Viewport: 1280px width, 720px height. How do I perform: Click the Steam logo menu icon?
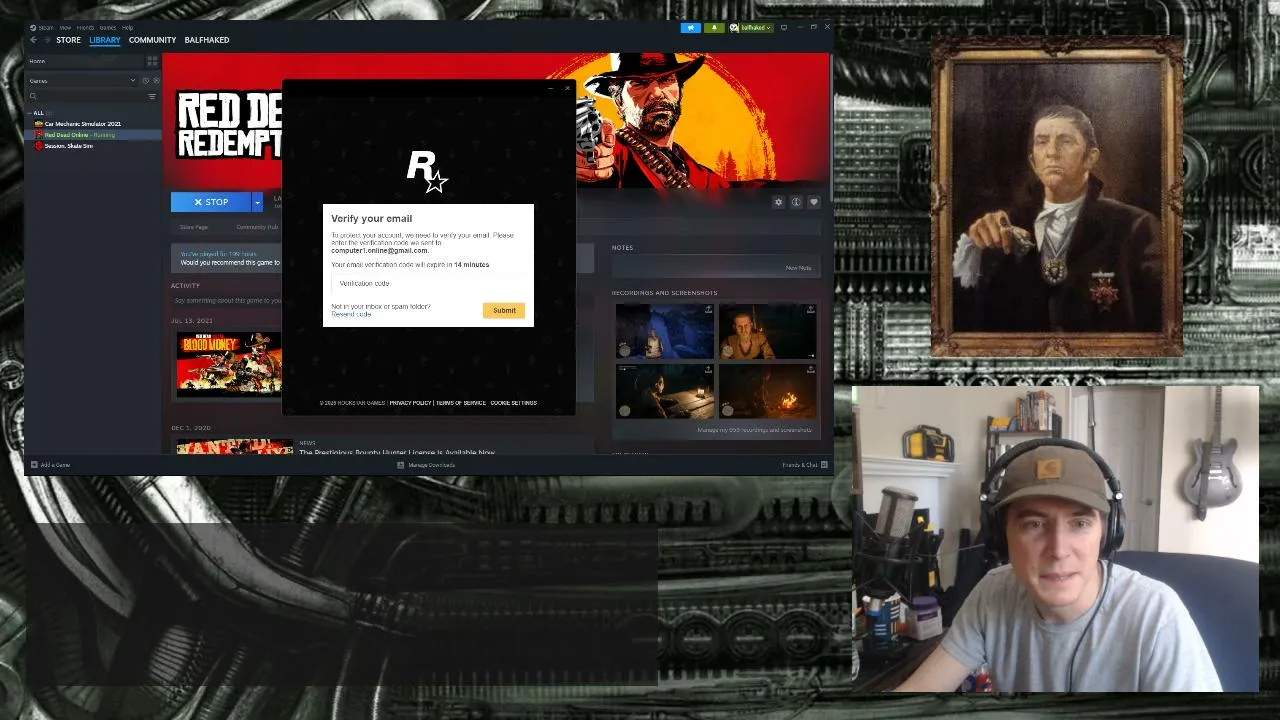(x=33, y=27)
